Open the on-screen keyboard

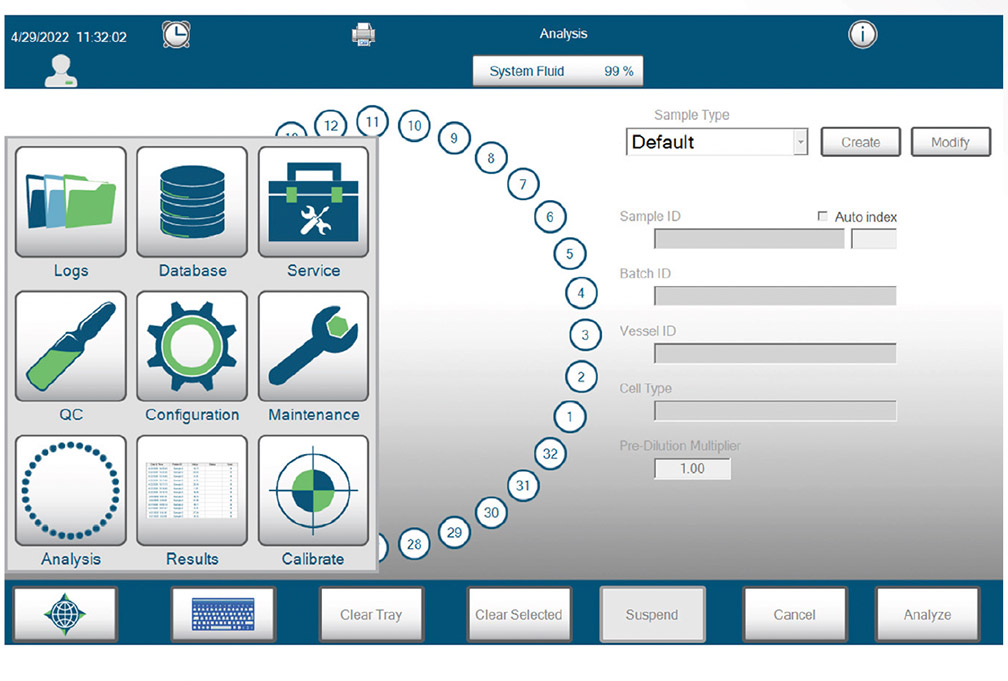coord(222,614)
